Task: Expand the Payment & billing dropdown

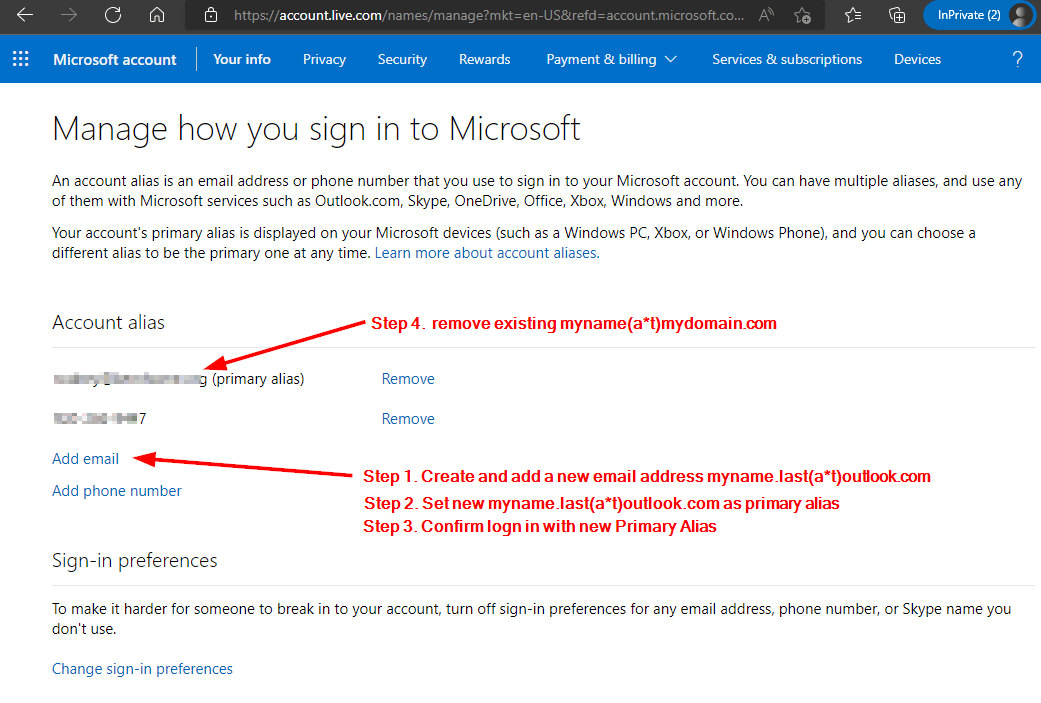Action: (x=612, y=59)
